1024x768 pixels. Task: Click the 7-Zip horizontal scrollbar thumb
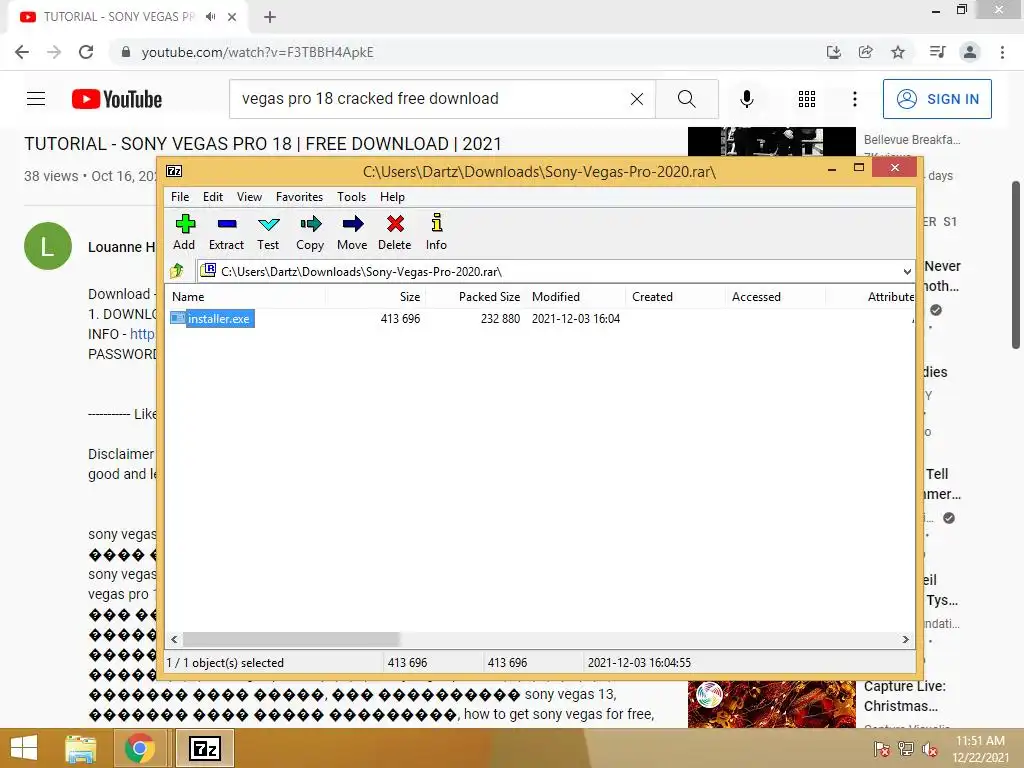click(291, 639)
